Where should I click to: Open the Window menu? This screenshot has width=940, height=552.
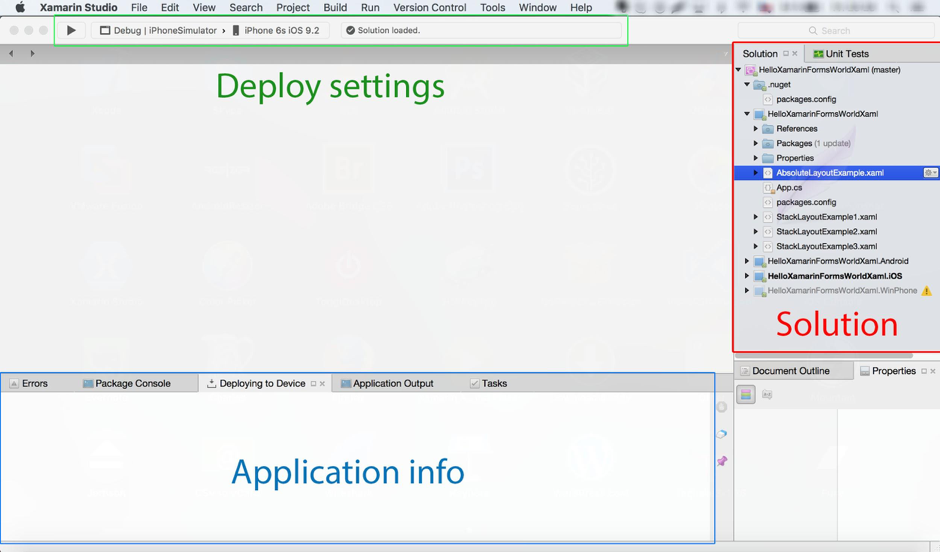[538, 7]
